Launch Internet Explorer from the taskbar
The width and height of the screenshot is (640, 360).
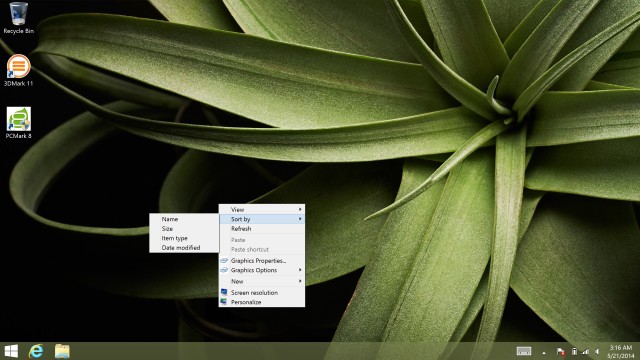pos(36,351)
